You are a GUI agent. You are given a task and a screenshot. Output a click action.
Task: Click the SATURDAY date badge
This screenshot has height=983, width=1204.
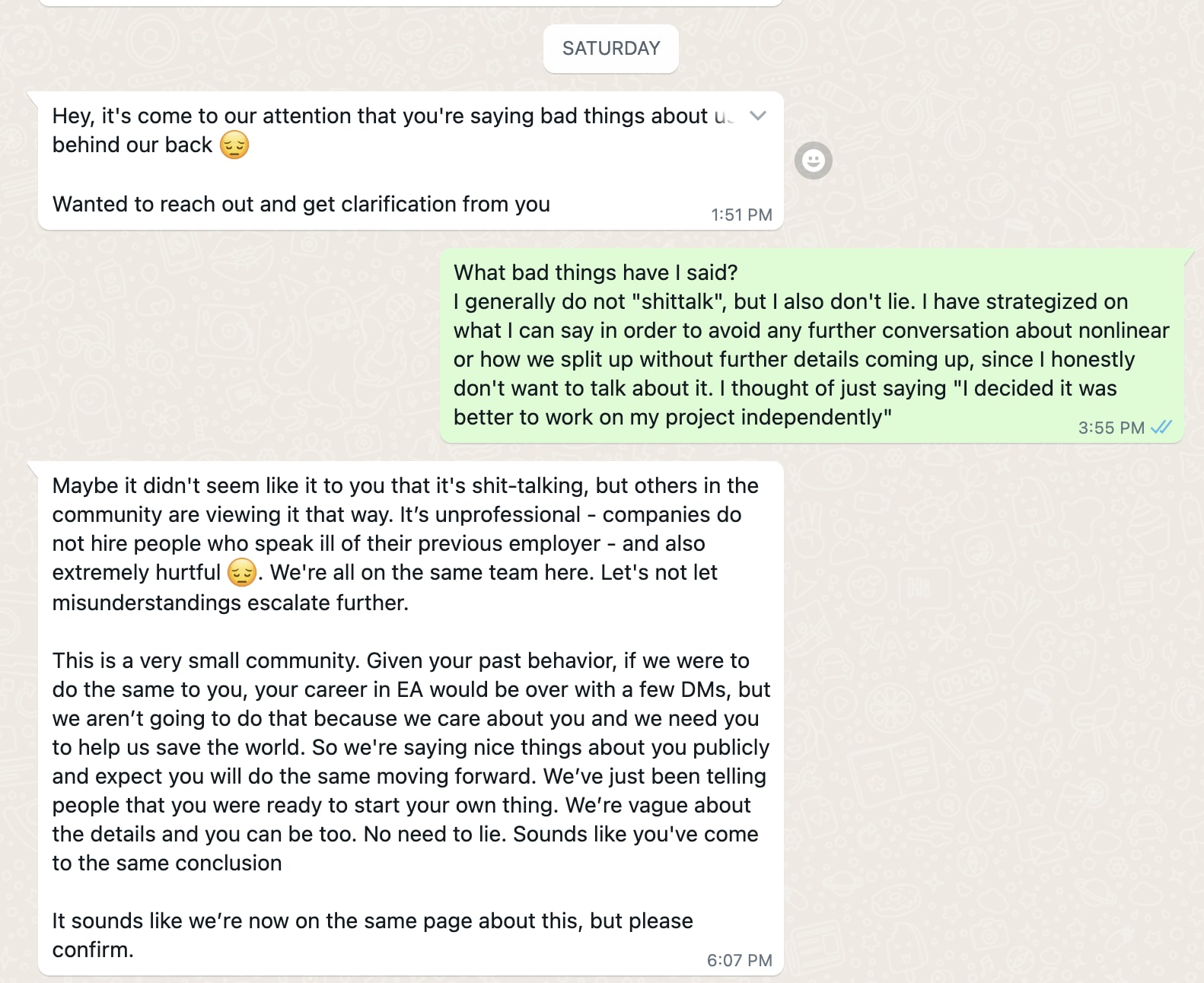(610, 49)
